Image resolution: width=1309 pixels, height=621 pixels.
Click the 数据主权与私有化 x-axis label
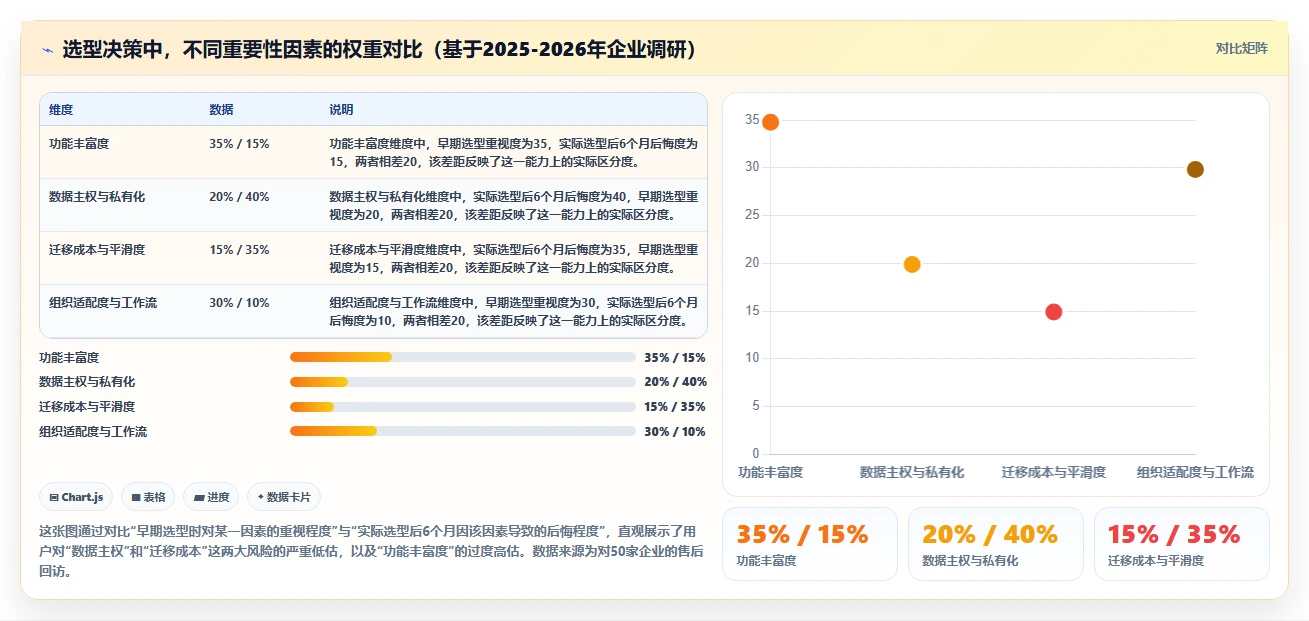(x=912, y=472)
